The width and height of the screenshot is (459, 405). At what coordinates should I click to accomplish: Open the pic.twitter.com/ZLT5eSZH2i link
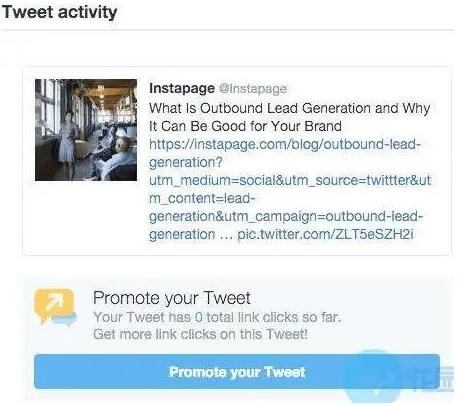325,234
